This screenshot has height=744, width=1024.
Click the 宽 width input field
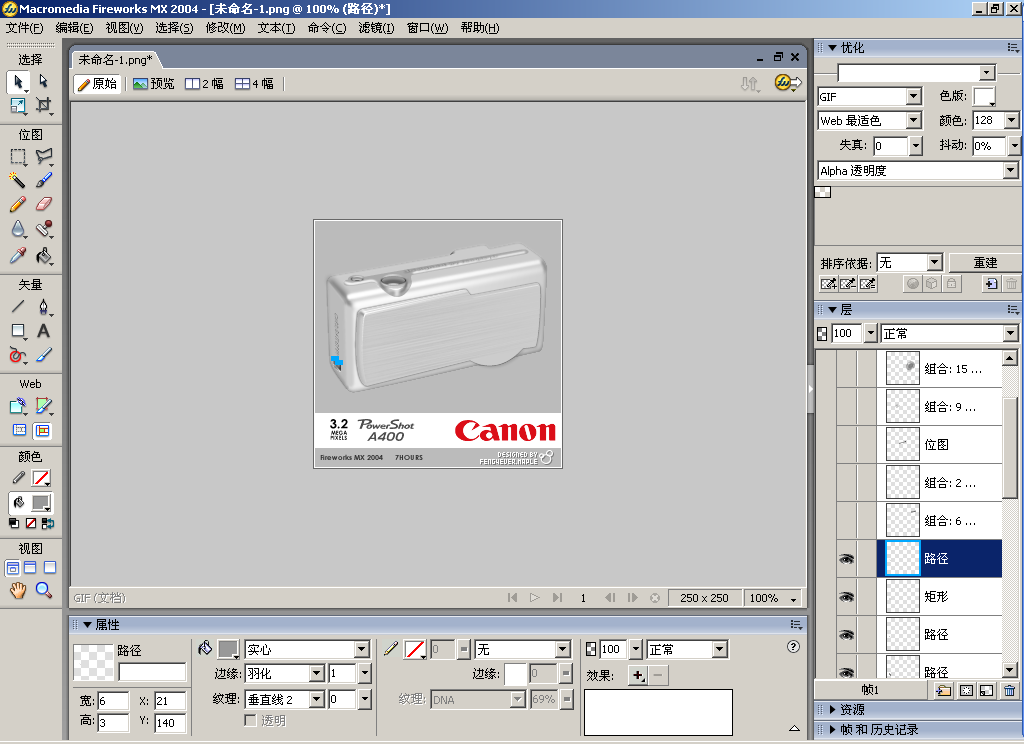click(x=113, y=701)
